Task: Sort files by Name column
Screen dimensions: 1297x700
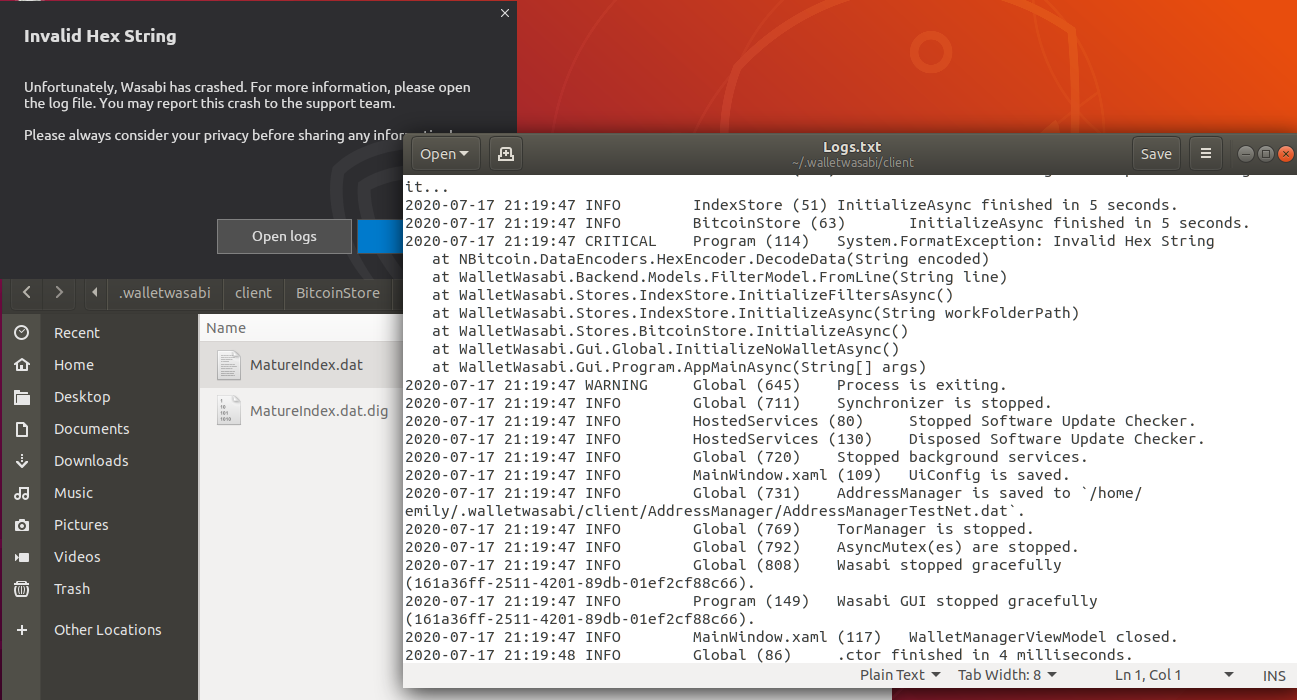Action: pyautogui.click(x=226, y=328)
